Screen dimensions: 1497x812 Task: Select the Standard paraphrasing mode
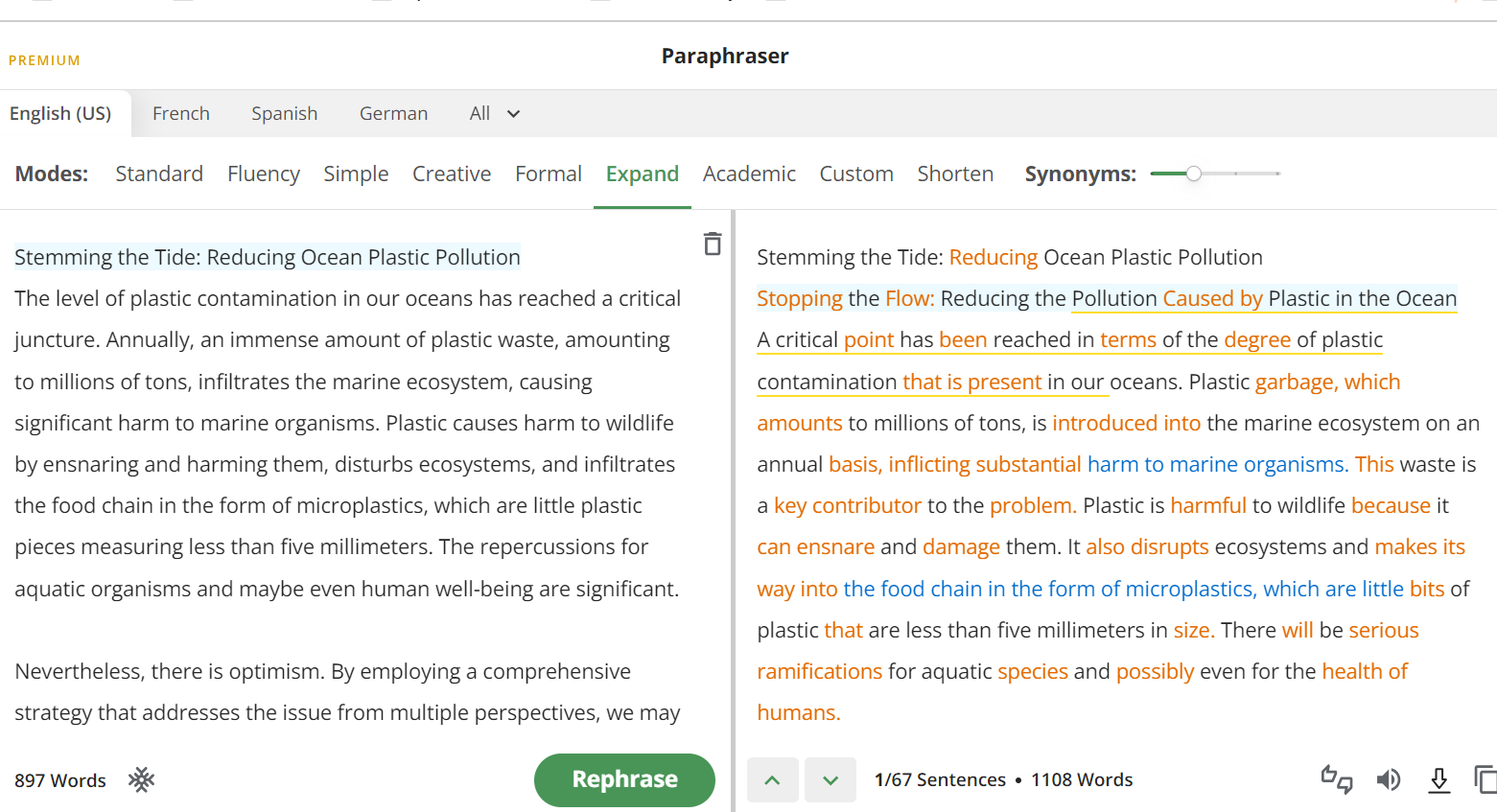(159, 174)
